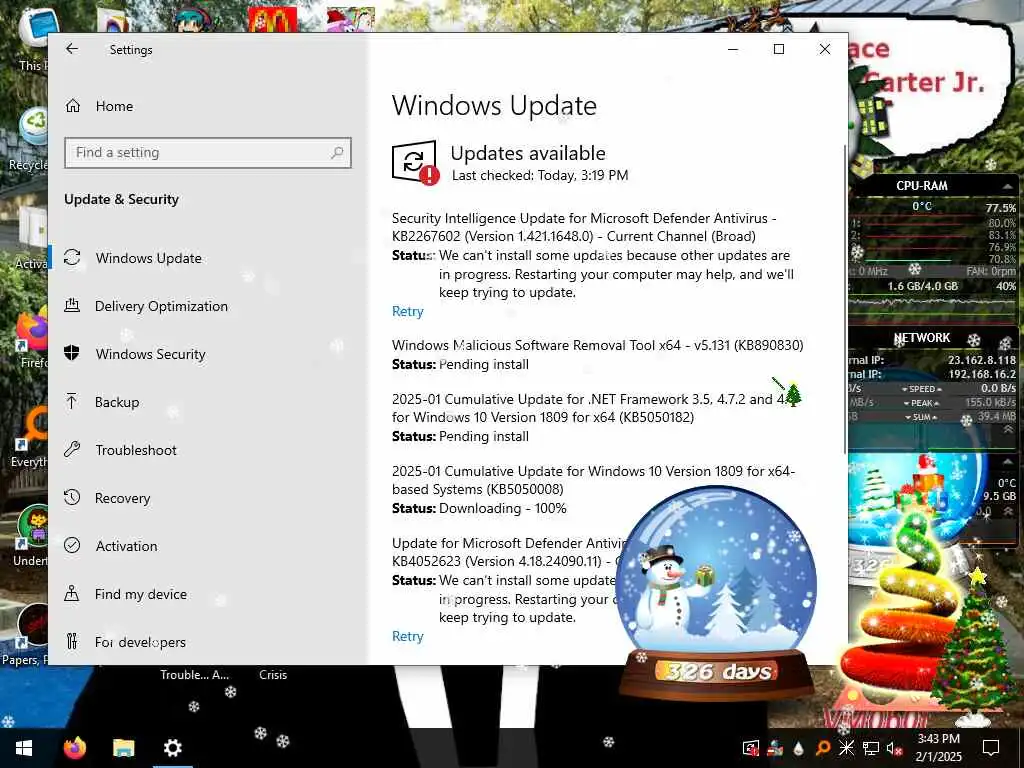Select Windows Update in the sidebar
Image resolution: width=1024 pixels, height=768 pixels.
[x=148, y=258]
